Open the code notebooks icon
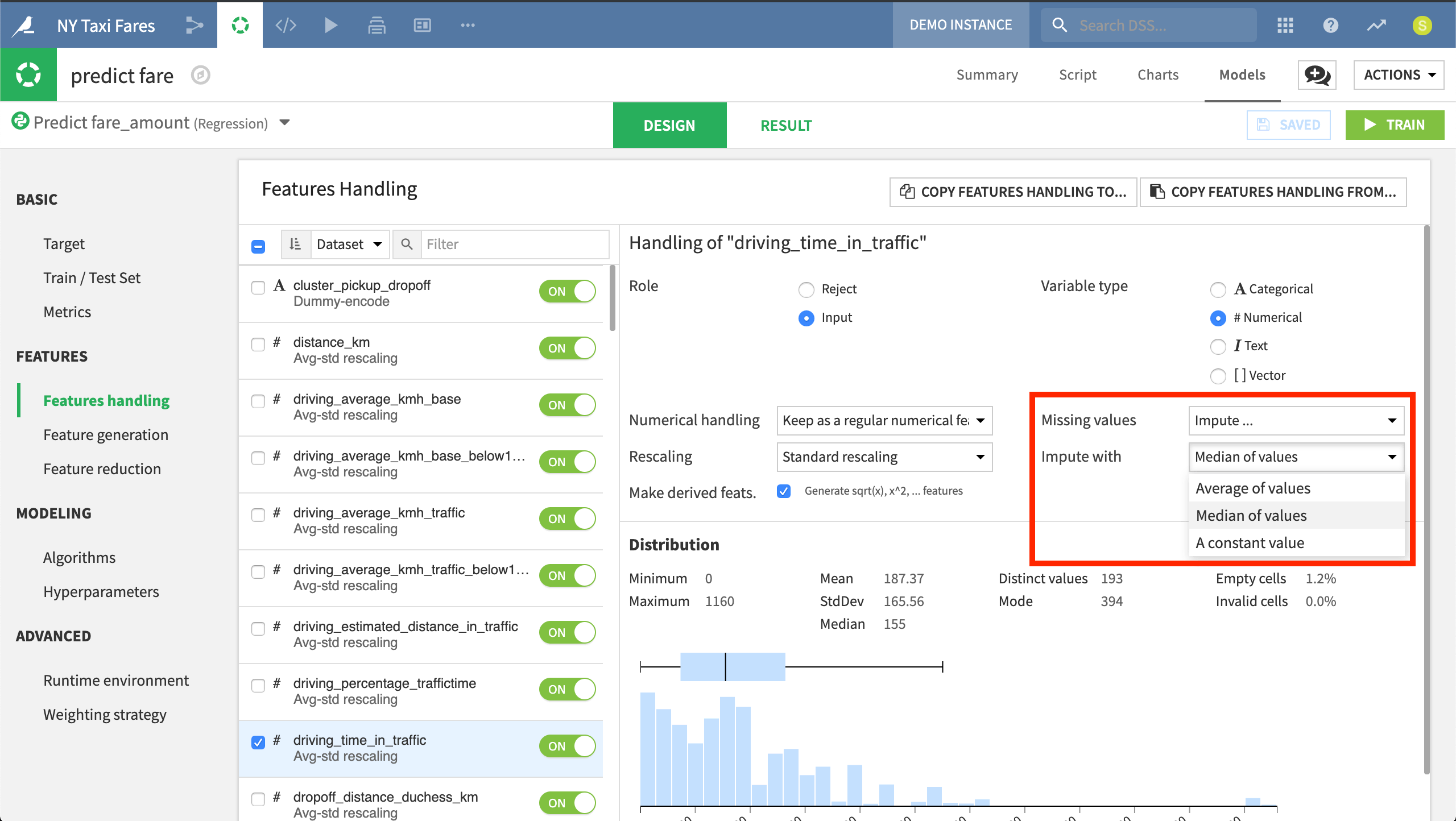The image size is (1456, 821). [286, 25]
